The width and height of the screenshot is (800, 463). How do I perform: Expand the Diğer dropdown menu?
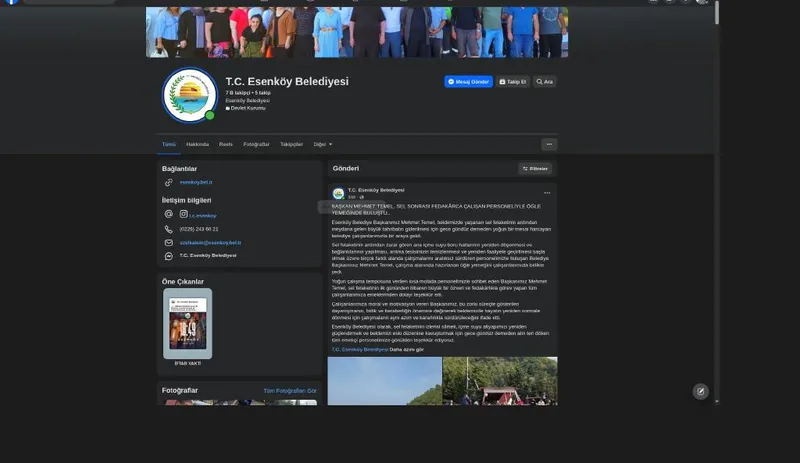click(322, 144)
